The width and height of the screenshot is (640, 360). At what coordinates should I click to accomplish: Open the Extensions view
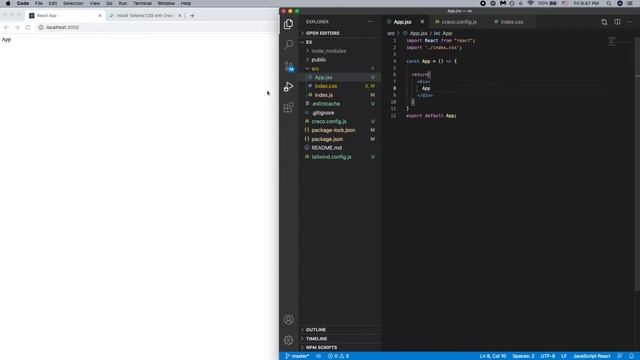coord(289,107)
